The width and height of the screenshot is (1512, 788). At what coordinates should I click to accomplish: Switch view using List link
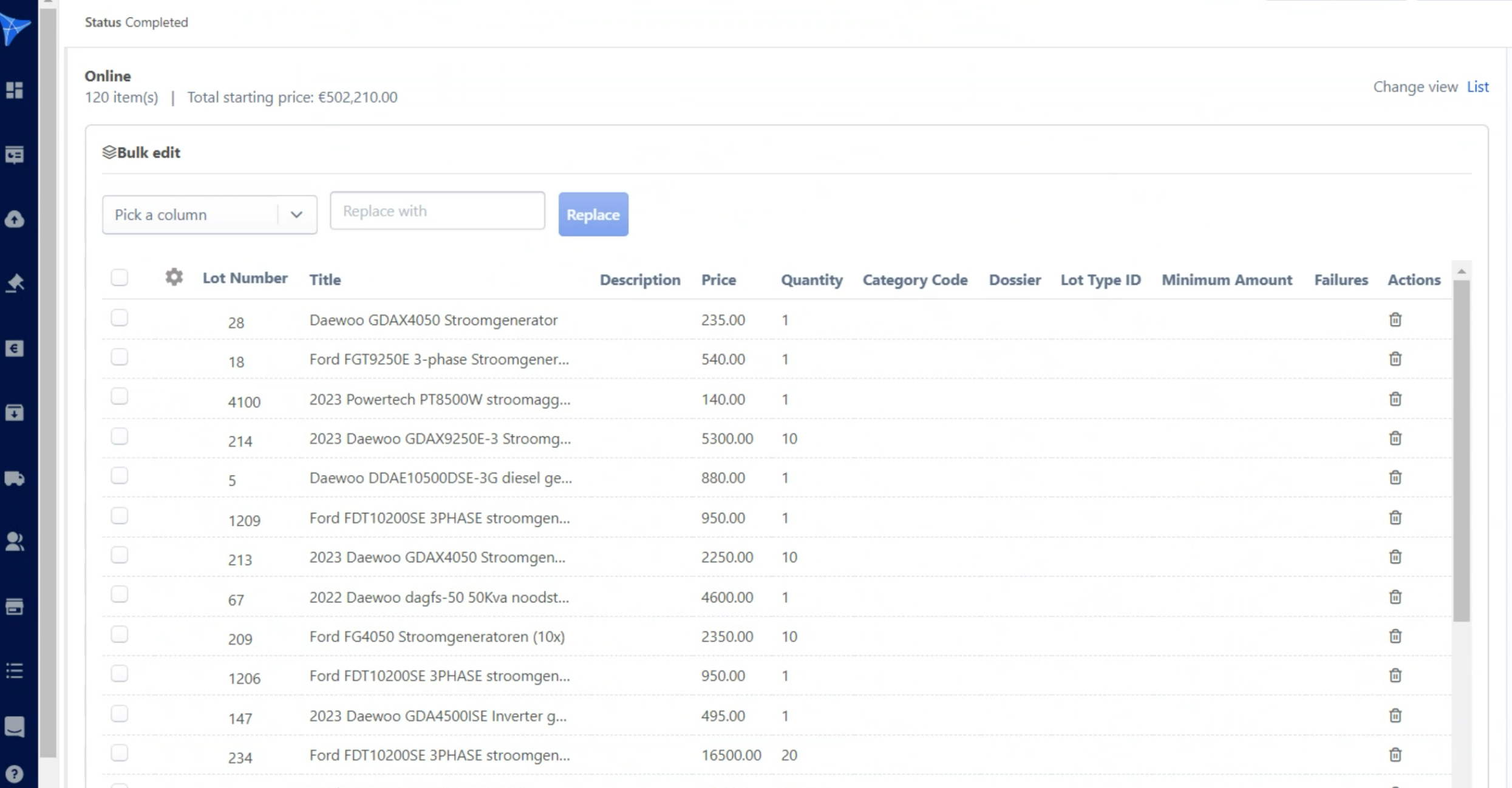tap(1477, 87)
